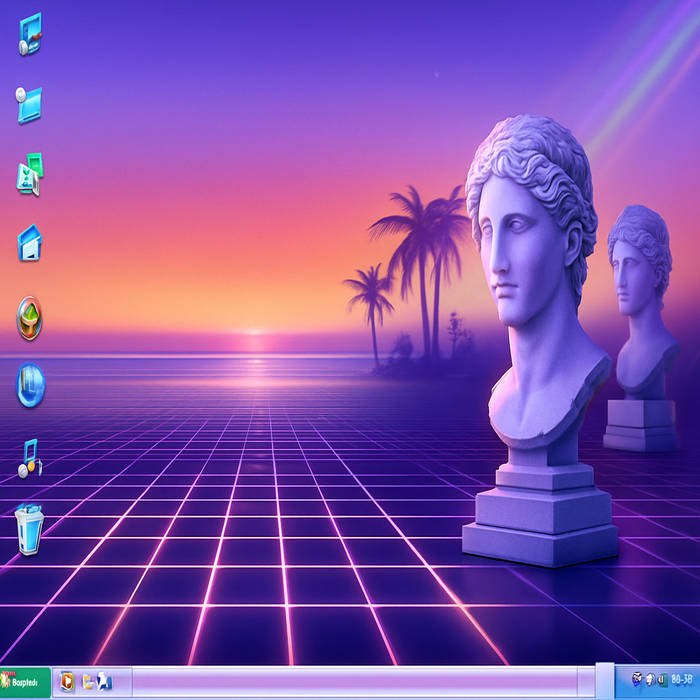Open the folder quick launch icon
The height and width of the screenshot is (700, 700).
pos(88,682)
